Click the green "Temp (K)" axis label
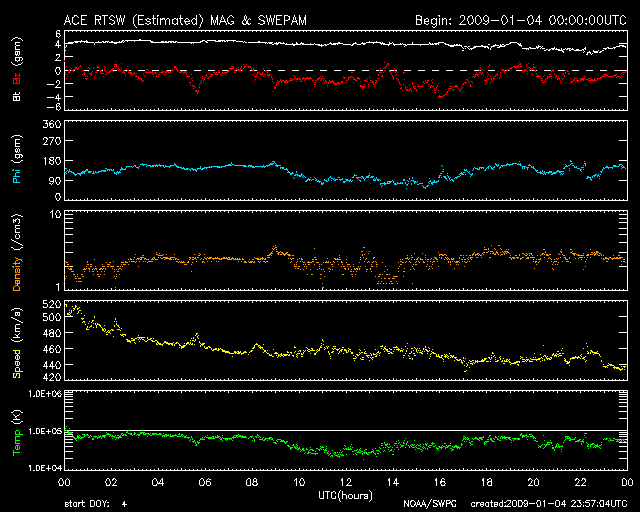640x512 pixels. tap(17, 433)
